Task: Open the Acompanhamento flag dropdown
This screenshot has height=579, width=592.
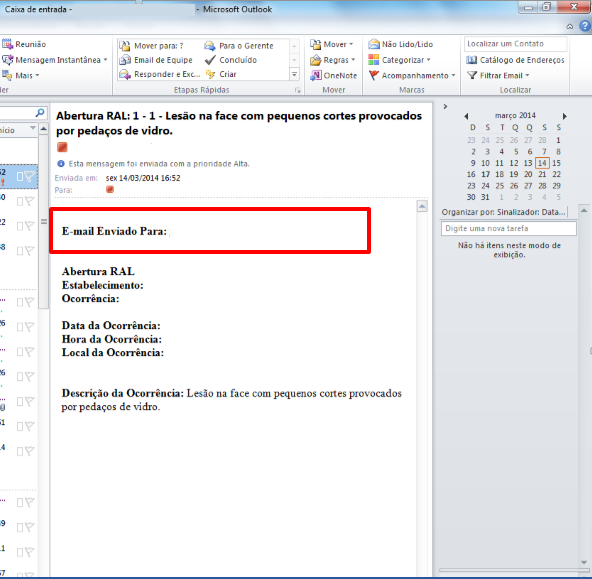Action: coord(412,75)
